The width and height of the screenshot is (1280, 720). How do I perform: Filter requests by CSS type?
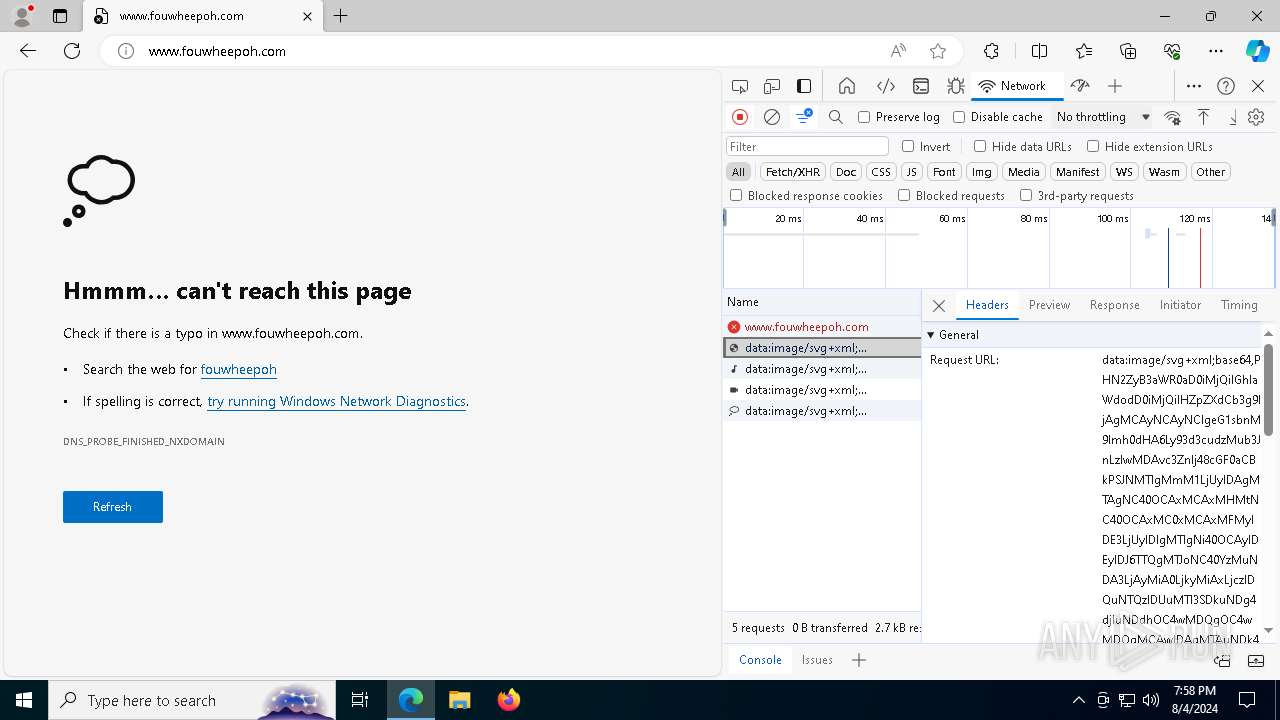tap(880, 172)
